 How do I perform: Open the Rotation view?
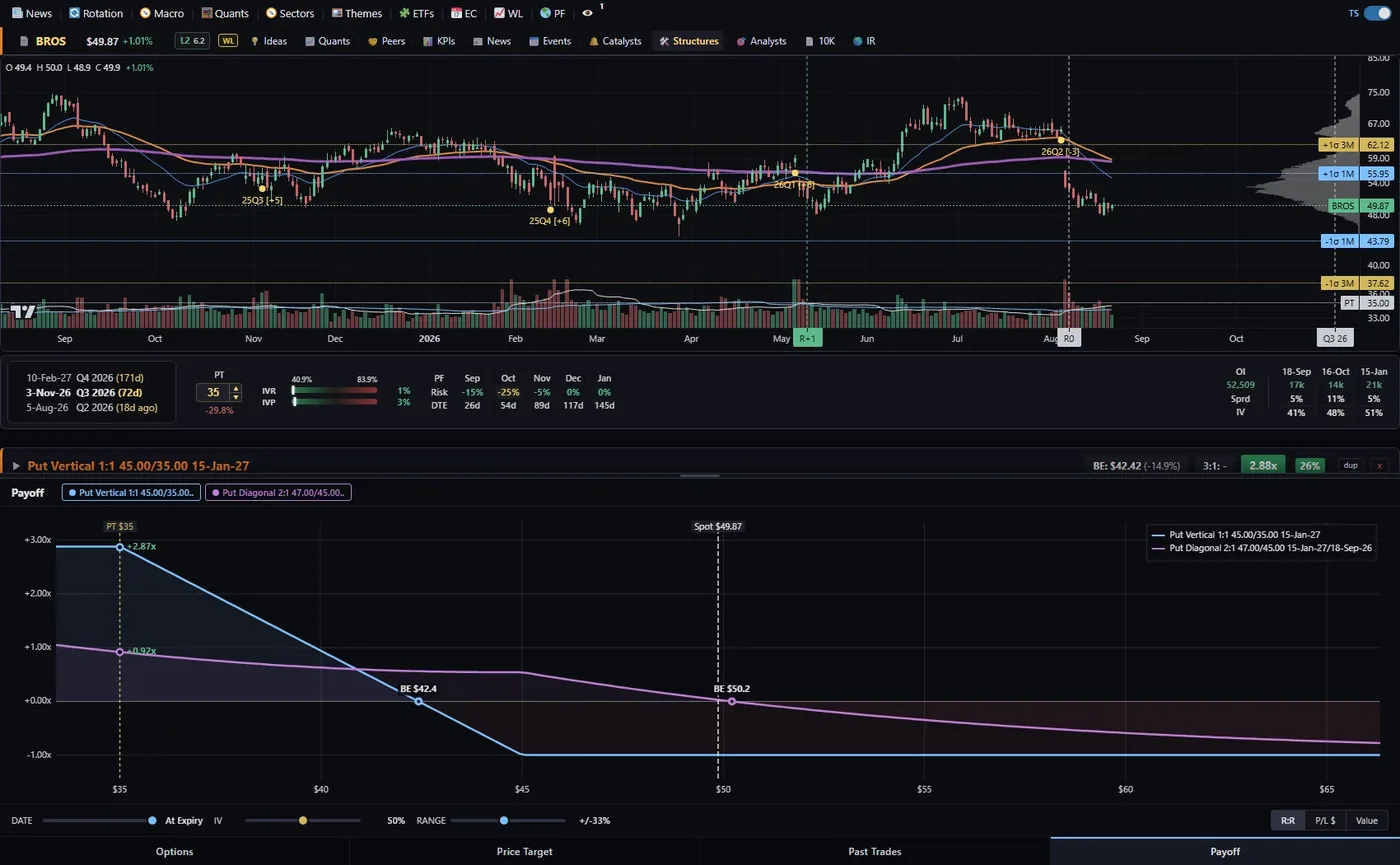96,13
